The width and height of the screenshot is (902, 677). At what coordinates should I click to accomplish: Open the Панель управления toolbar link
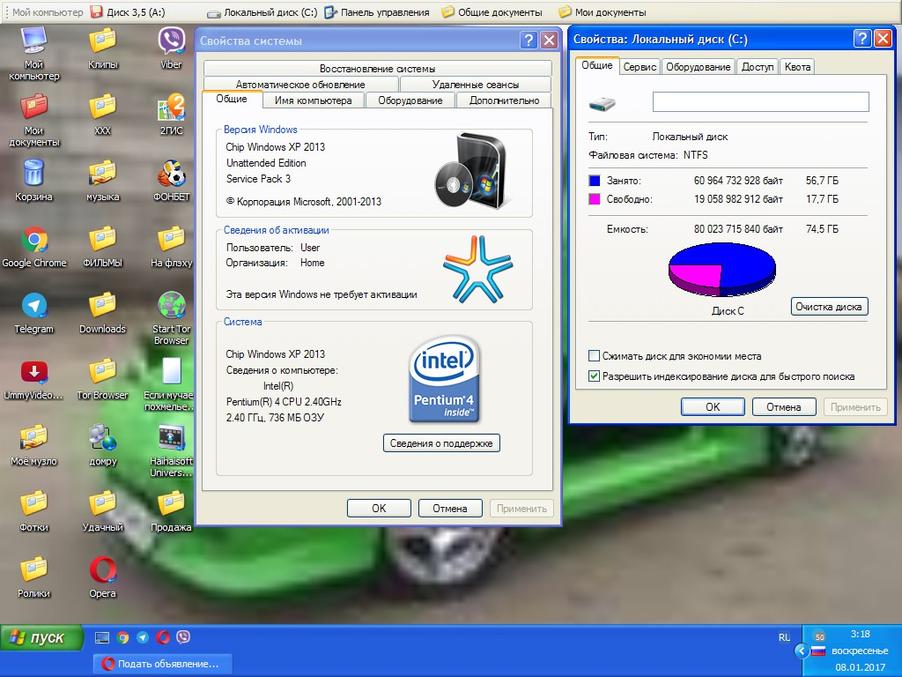pos(377,12)
